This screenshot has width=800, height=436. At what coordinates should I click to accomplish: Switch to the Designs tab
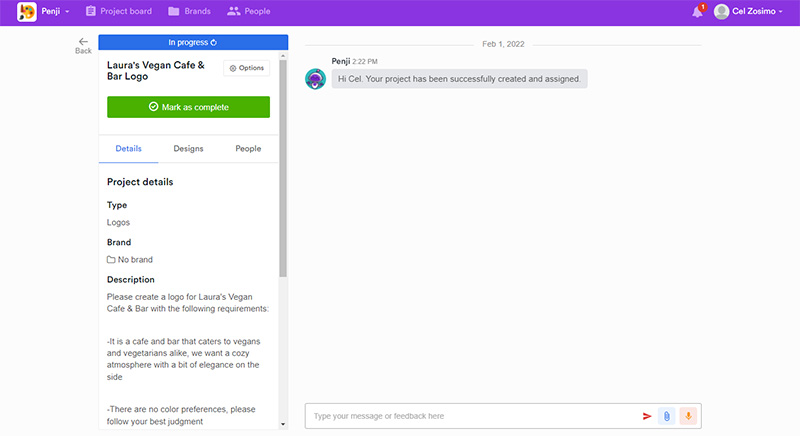pos(188,148)
